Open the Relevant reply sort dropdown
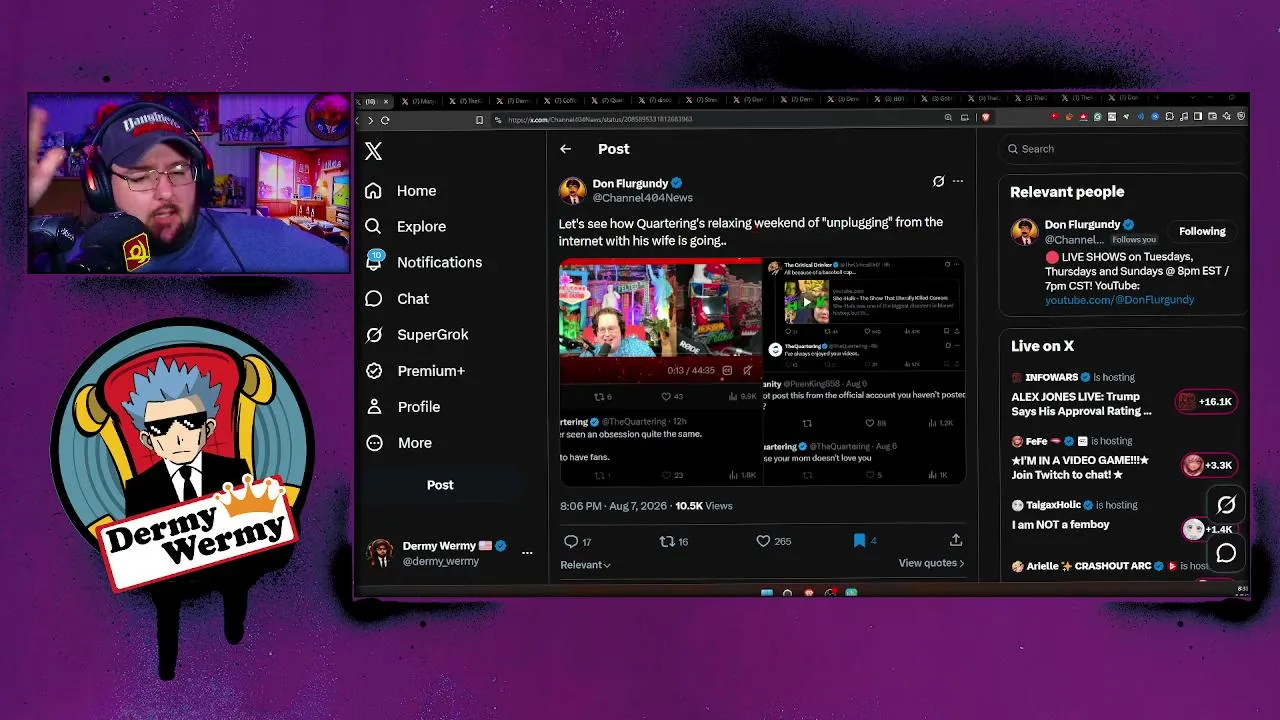 click(x=585, y=565)
